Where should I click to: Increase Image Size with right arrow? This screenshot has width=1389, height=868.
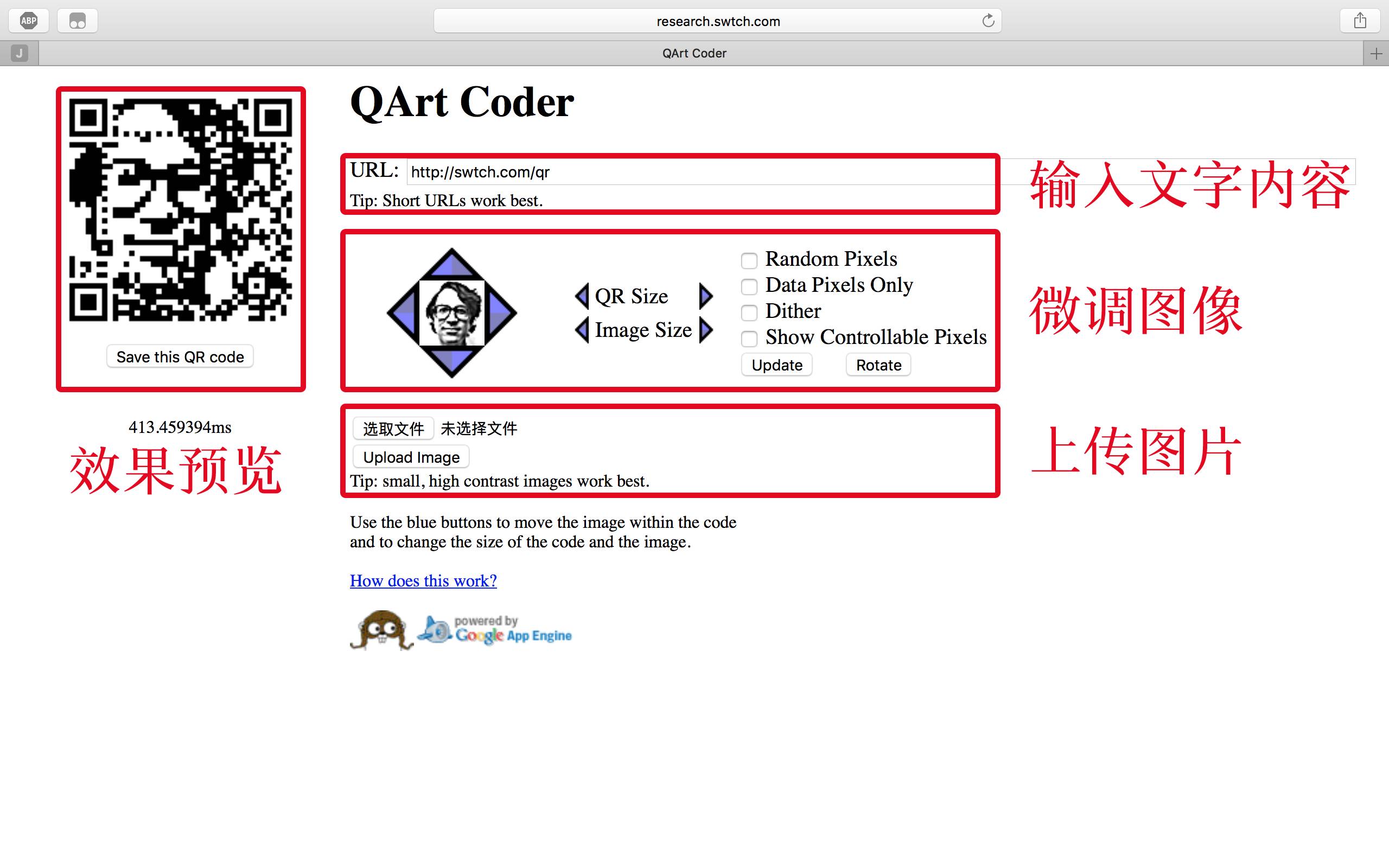pyautogui.click(x=705, y=330)
